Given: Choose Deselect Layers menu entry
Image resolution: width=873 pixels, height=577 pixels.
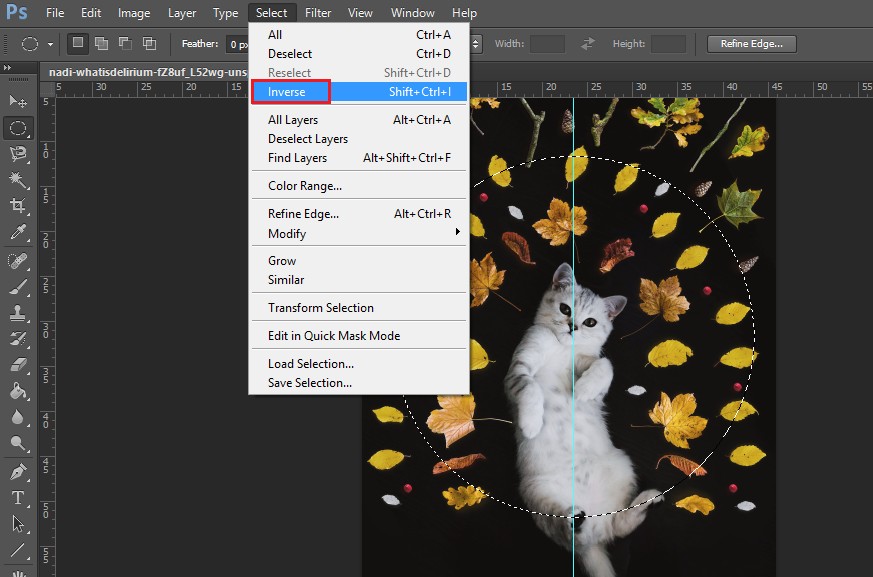Looking at the screenshot, I should pyautogui.click(x=359, y=139).
